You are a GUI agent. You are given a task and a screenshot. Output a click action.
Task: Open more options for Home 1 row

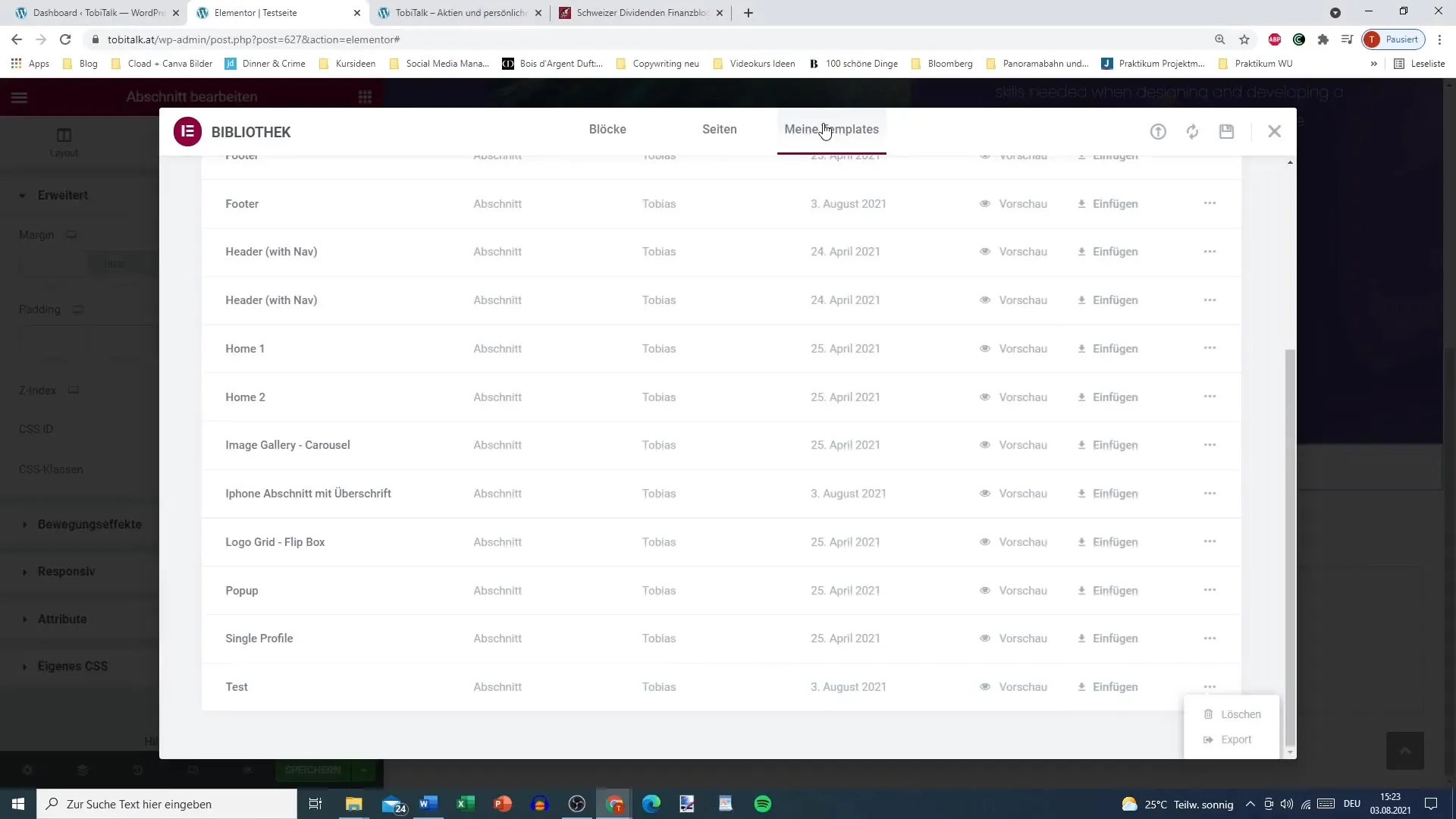click(x=1210, y=348)
